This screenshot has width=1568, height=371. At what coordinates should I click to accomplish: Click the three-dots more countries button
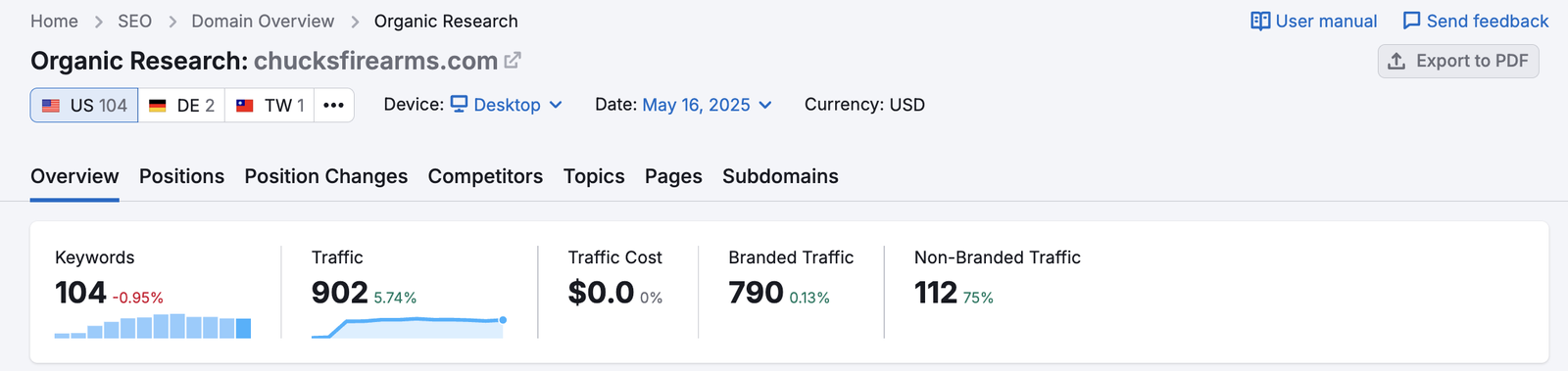333,105
